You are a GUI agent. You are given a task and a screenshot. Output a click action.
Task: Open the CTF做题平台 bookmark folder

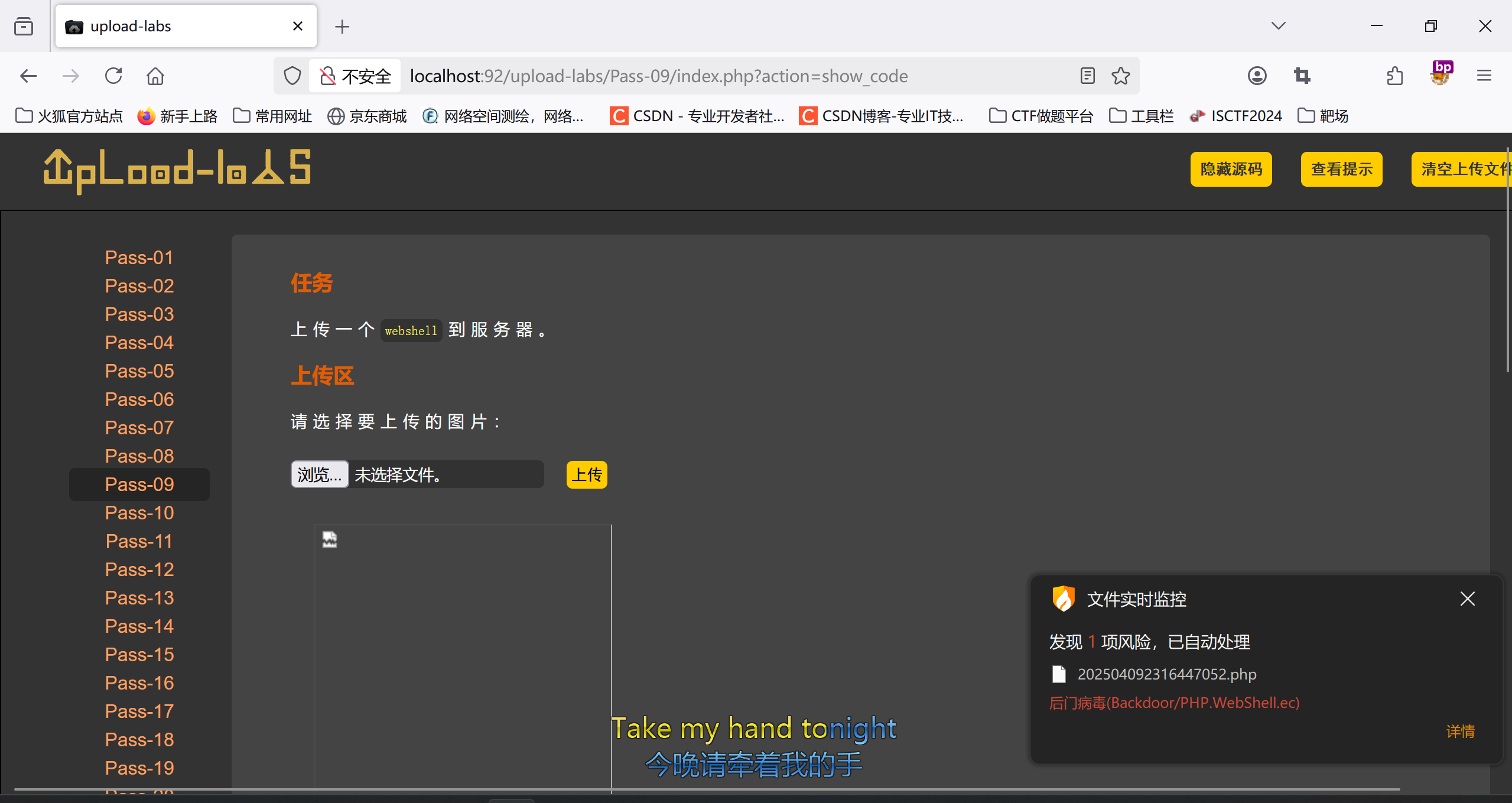click(x=1041, y=116)
